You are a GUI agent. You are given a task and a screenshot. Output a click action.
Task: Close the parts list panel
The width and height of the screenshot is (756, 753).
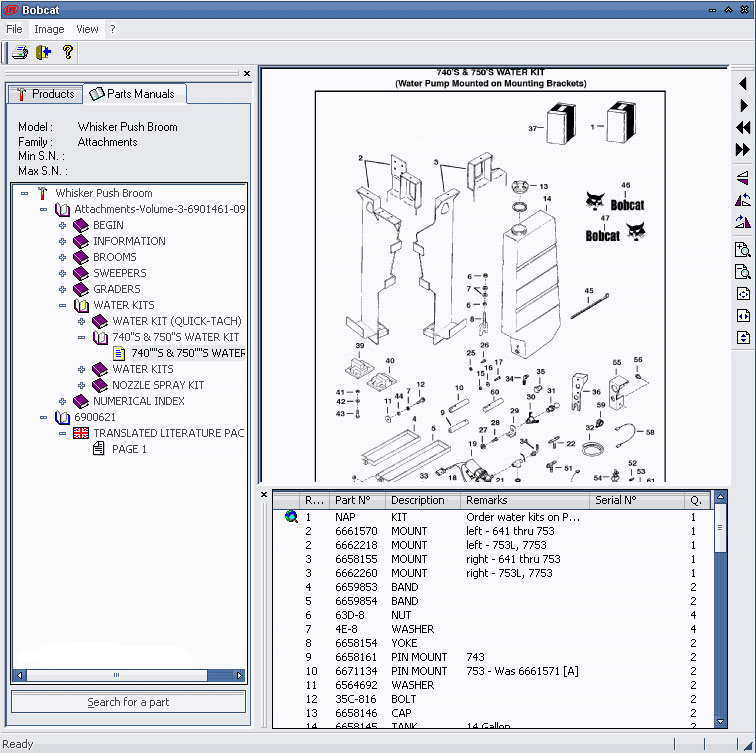point(264,495)
